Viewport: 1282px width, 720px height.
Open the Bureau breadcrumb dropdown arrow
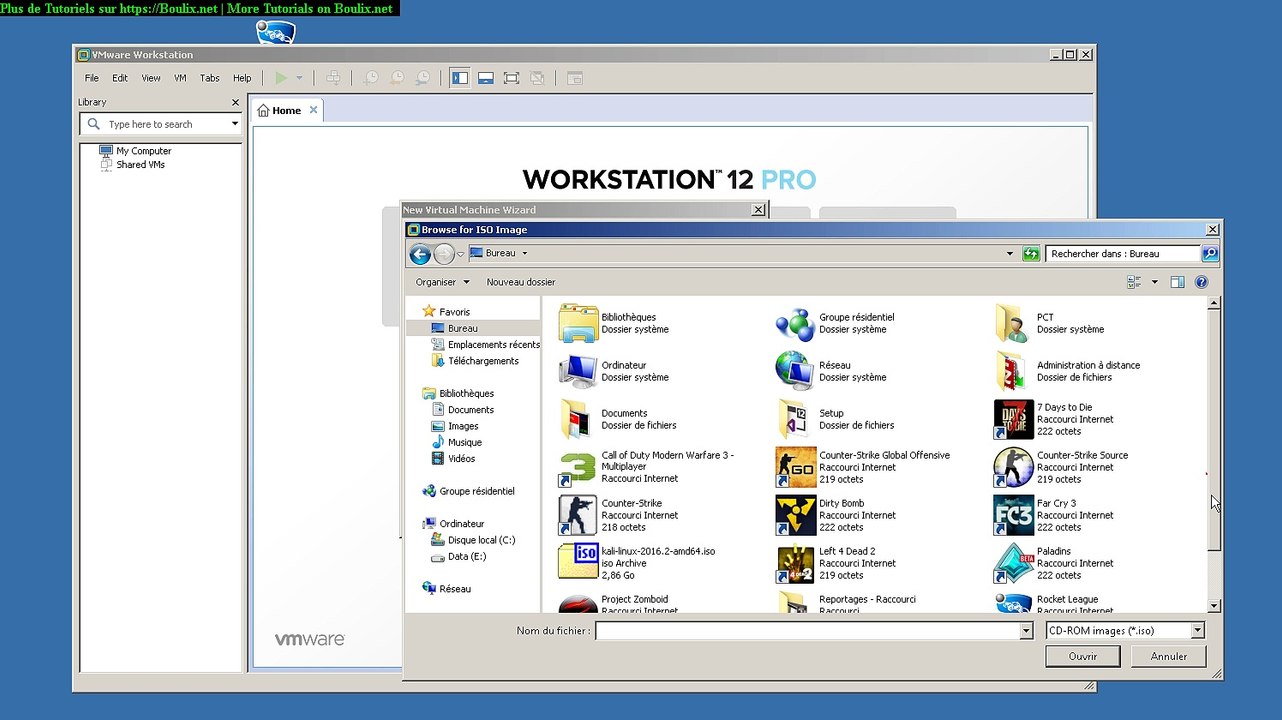(x=524, y=254)
